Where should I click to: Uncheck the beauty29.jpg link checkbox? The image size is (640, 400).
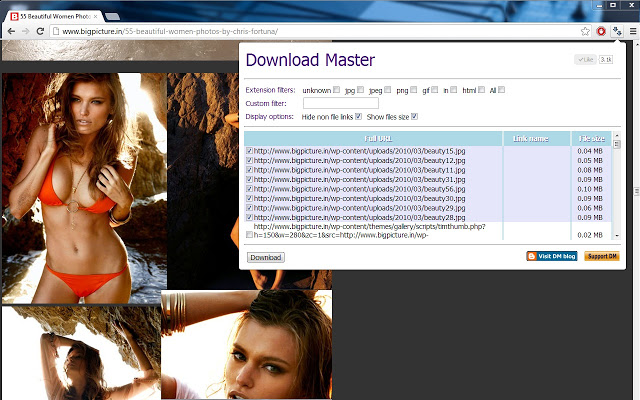249,208
